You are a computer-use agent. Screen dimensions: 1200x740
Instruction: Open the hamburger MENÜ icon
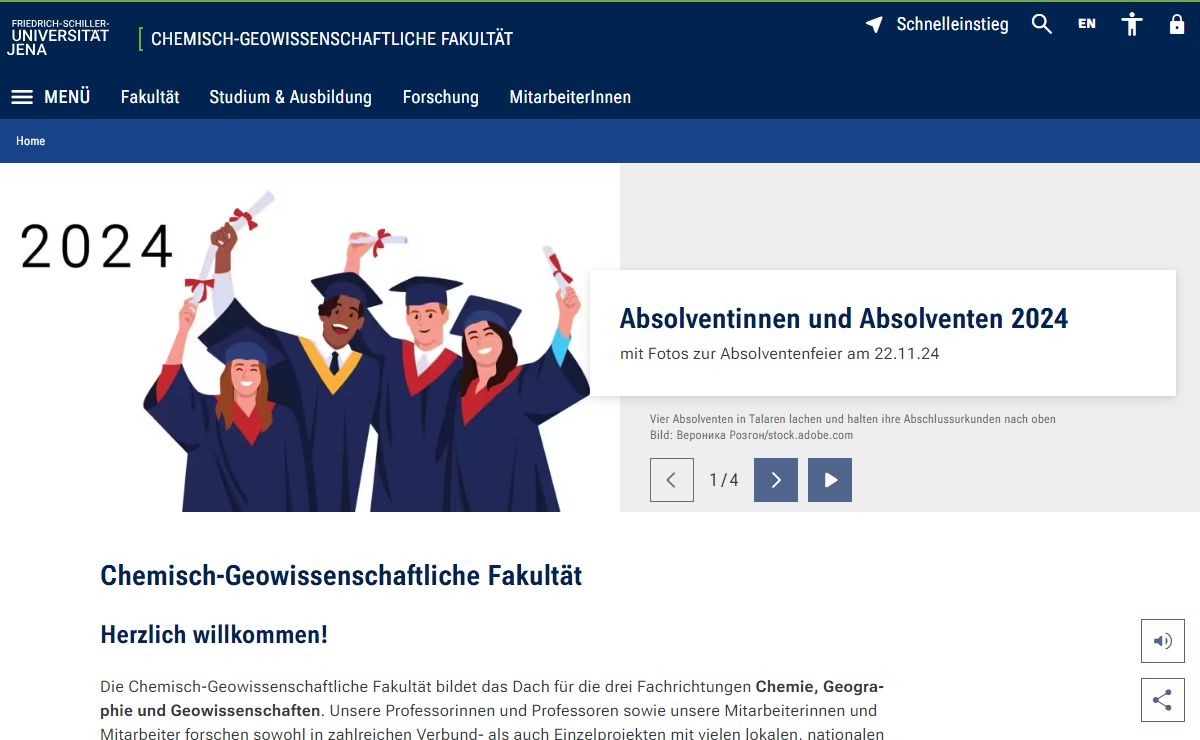(22, 97)
